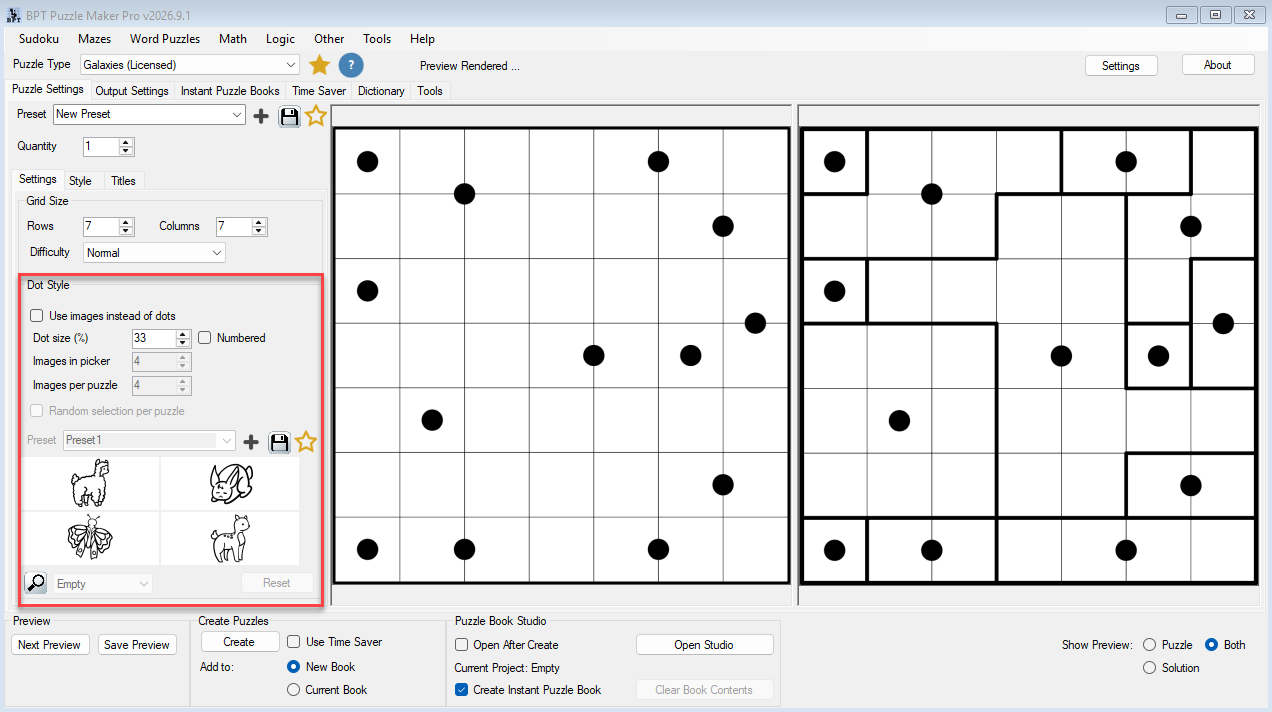Viewport: 1272px width, 712px height.
Task: Switch to the Dictionary tab
Action: [x=381, y=91]
